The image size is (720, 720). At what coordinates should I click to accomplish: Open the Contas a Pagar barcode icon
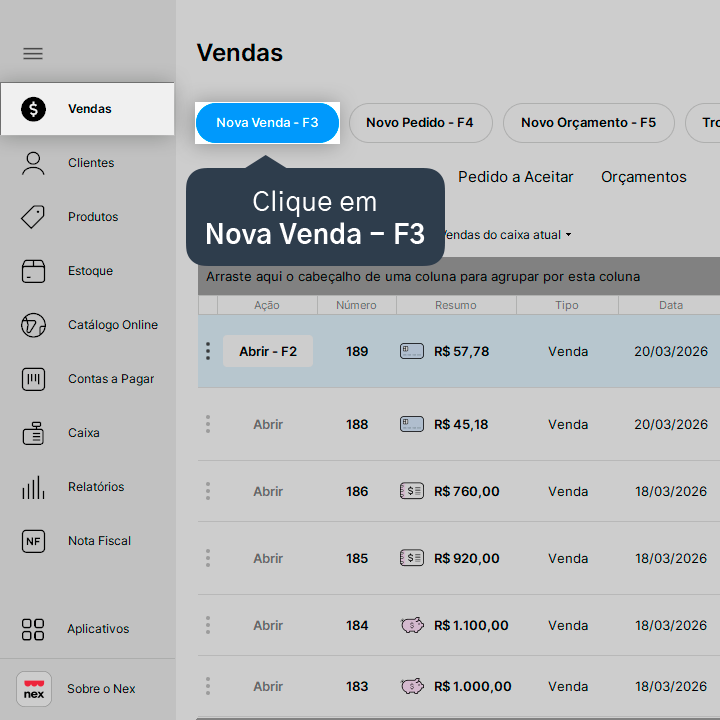pyautogui.click(x=34, y=379)
